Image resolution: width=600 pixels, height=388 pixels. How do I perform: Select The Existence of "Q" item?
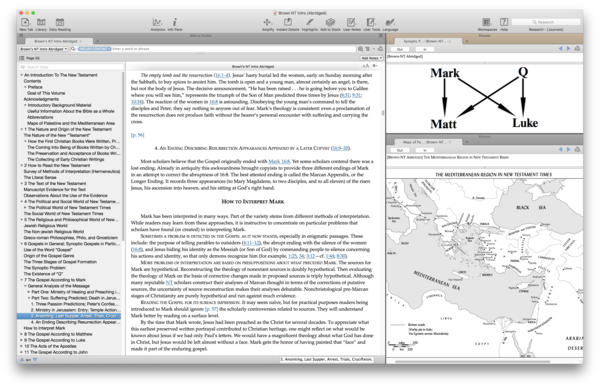(43, 274)
